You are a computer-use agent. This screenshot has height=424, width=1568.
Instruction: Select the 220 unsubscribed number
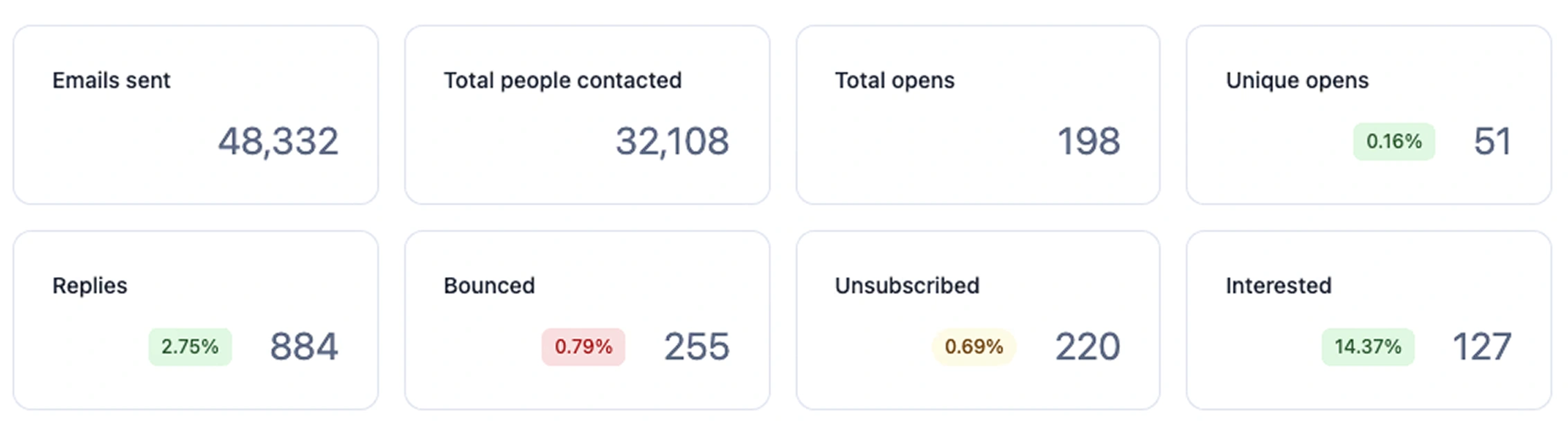1087,346
